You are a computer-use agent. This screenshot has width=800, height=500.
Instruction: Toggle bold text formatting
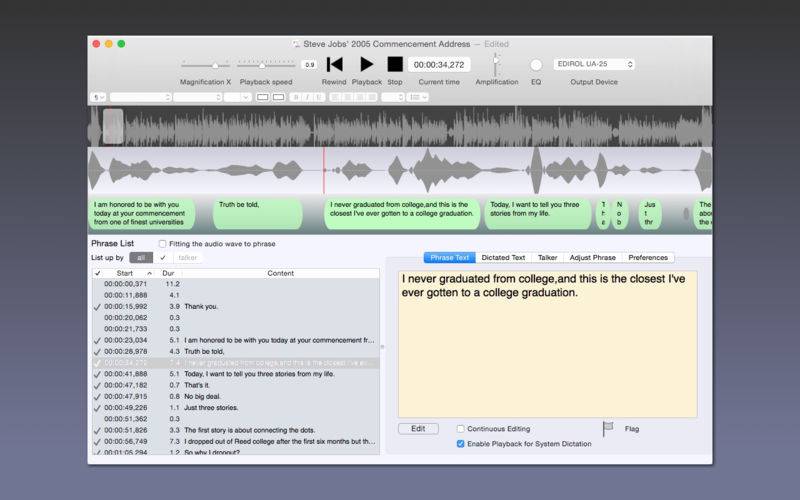tap(296, 97)
